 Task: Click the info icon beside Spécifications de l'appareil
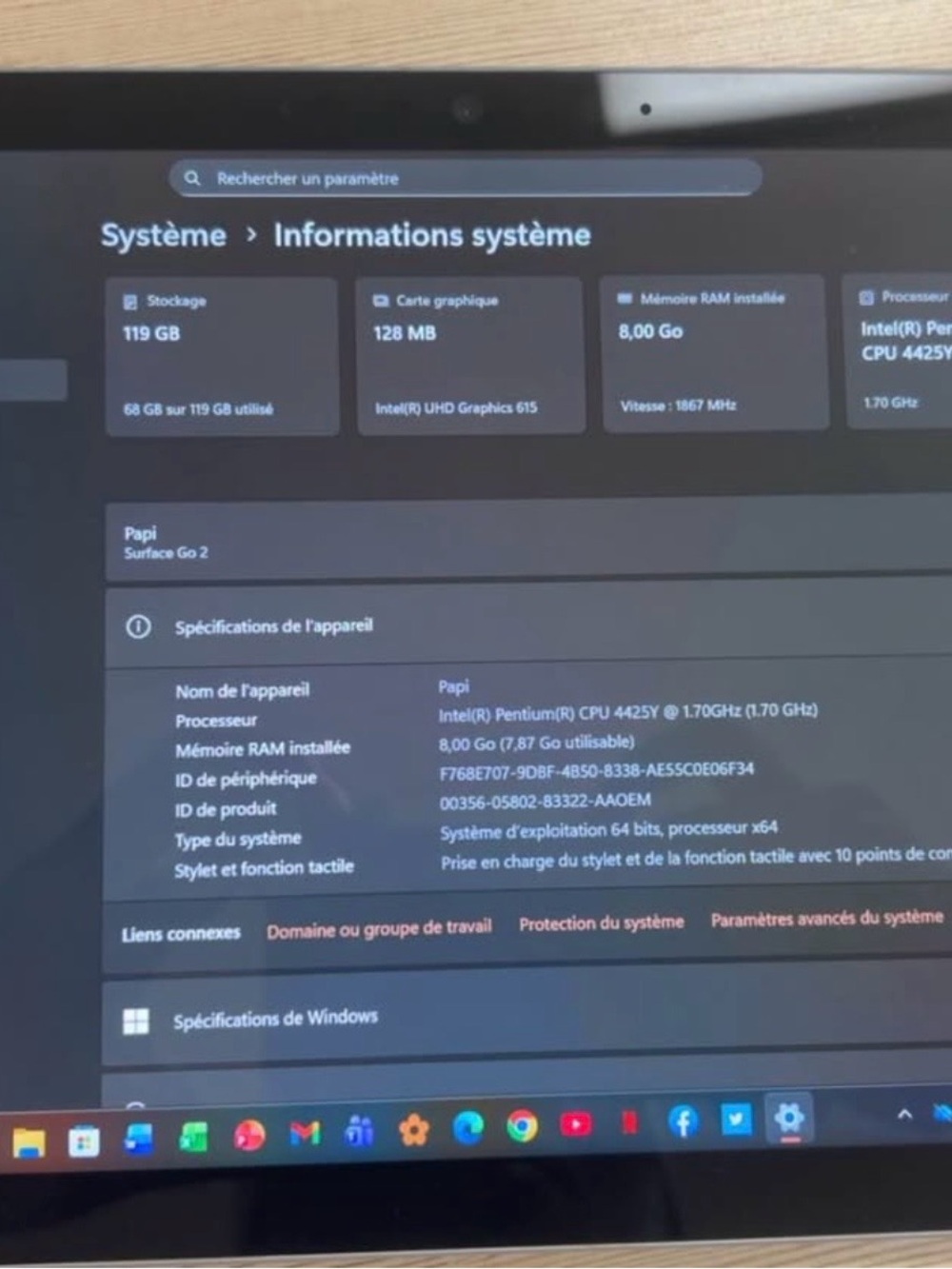(x=138, y=627)
